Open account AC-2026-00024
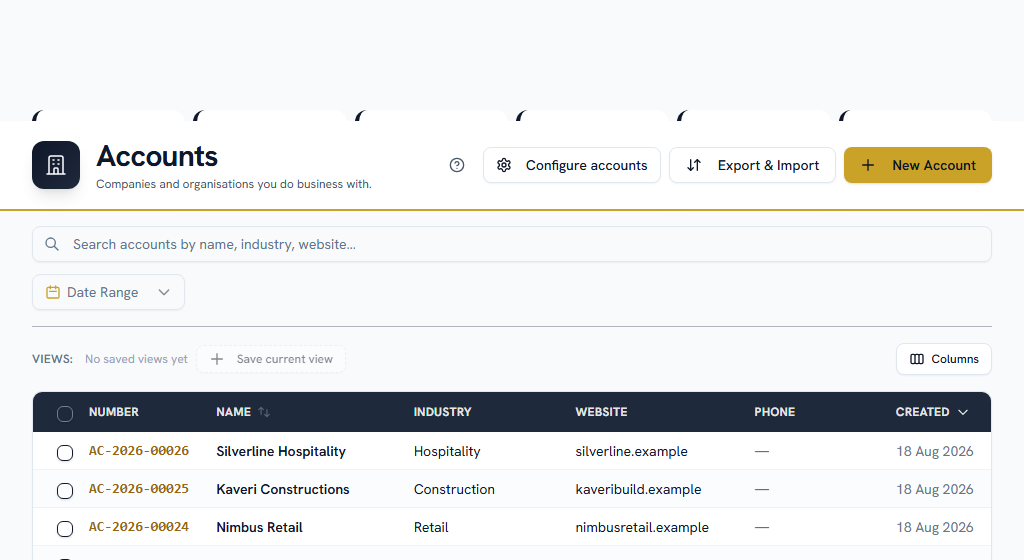Viewport: 1024px width, 560px height. [138, 527]
